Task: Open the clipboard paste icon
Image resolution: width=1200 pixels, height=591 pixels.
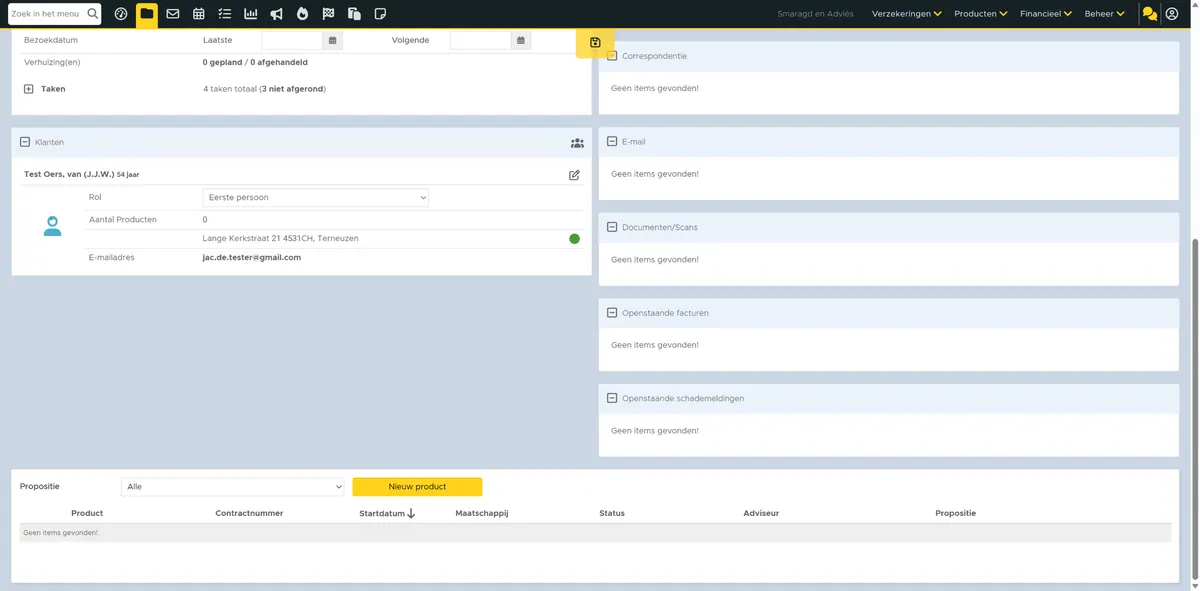Action: pos(354,14)
